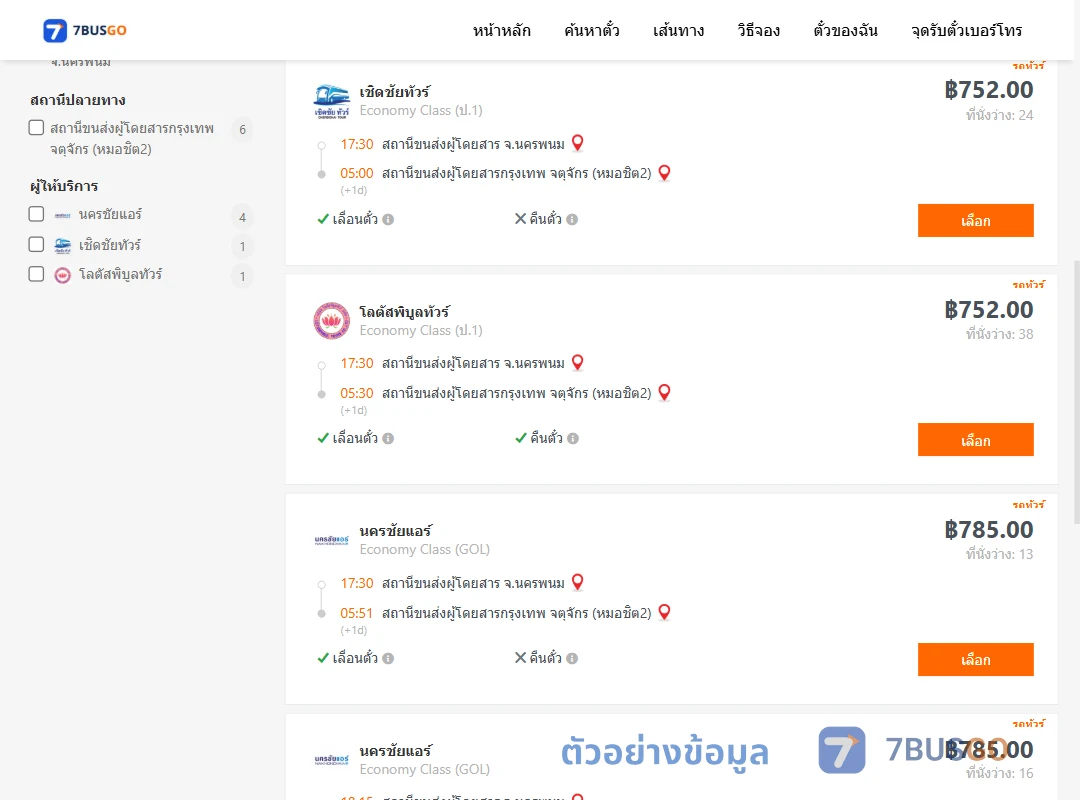Click the ฿785.00 price with ที่นั่งว่าง: 13
Image resolution: width=1080 pixels, height=800 pixels.
[x=988, y=530]
